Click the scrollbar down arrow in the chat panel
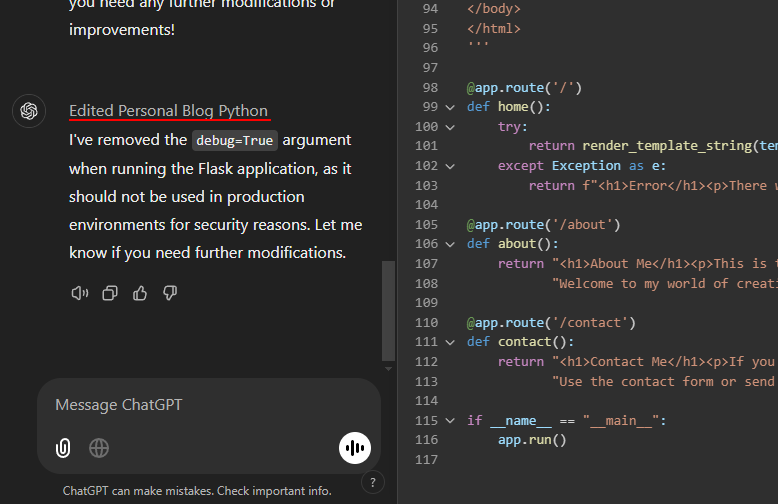The image size is (778, 504). coord(390,367)
